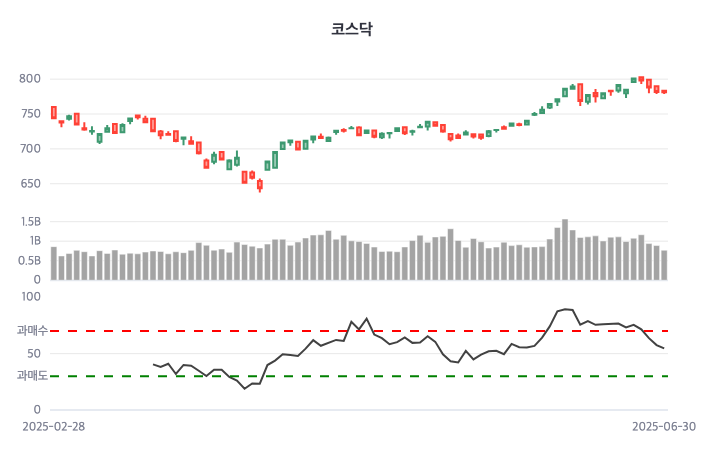The image size is (704, 450).
Task: Click the RSI axis label 100
Action: (30, 297)
